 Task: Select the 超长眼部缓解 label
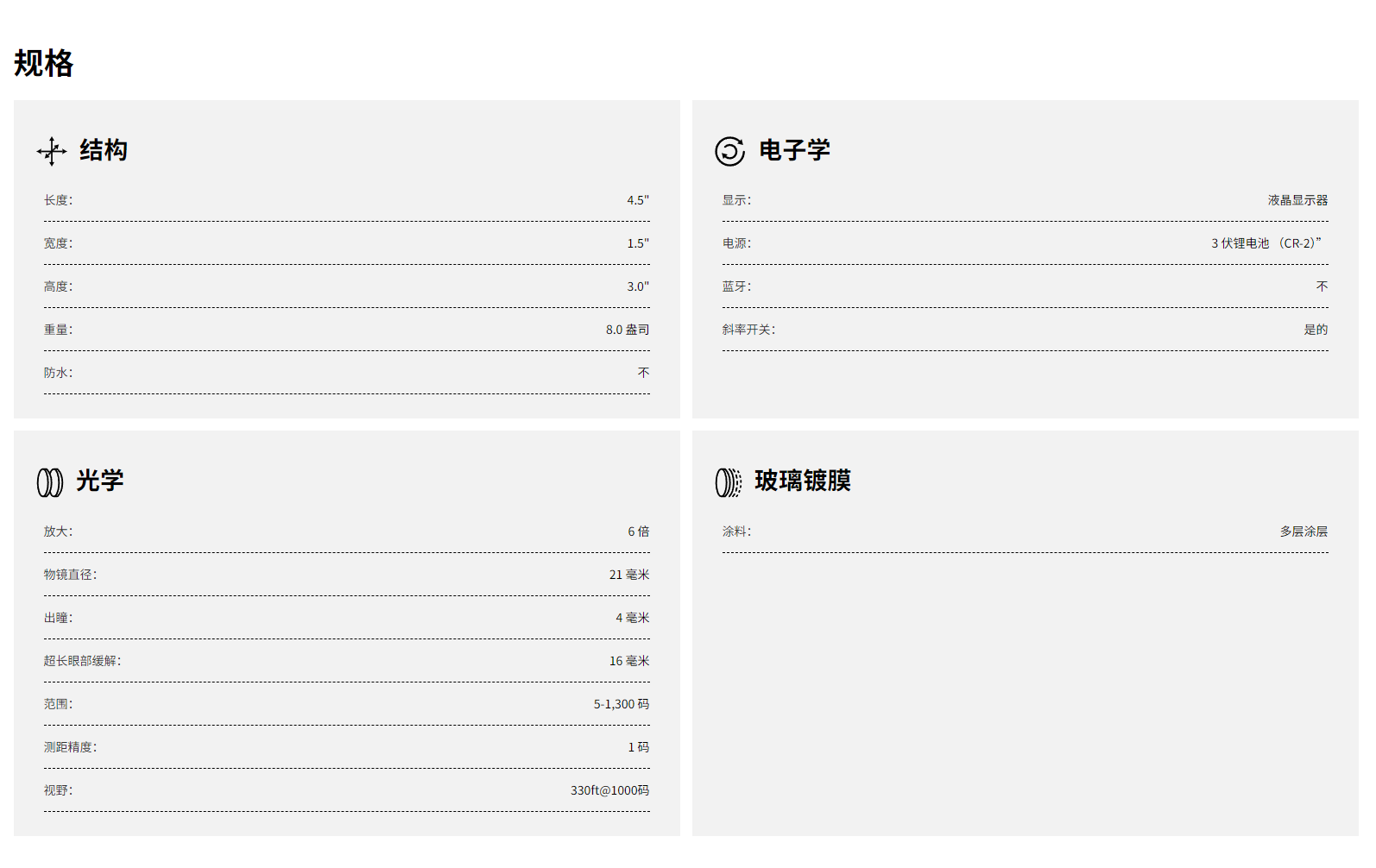83,661
